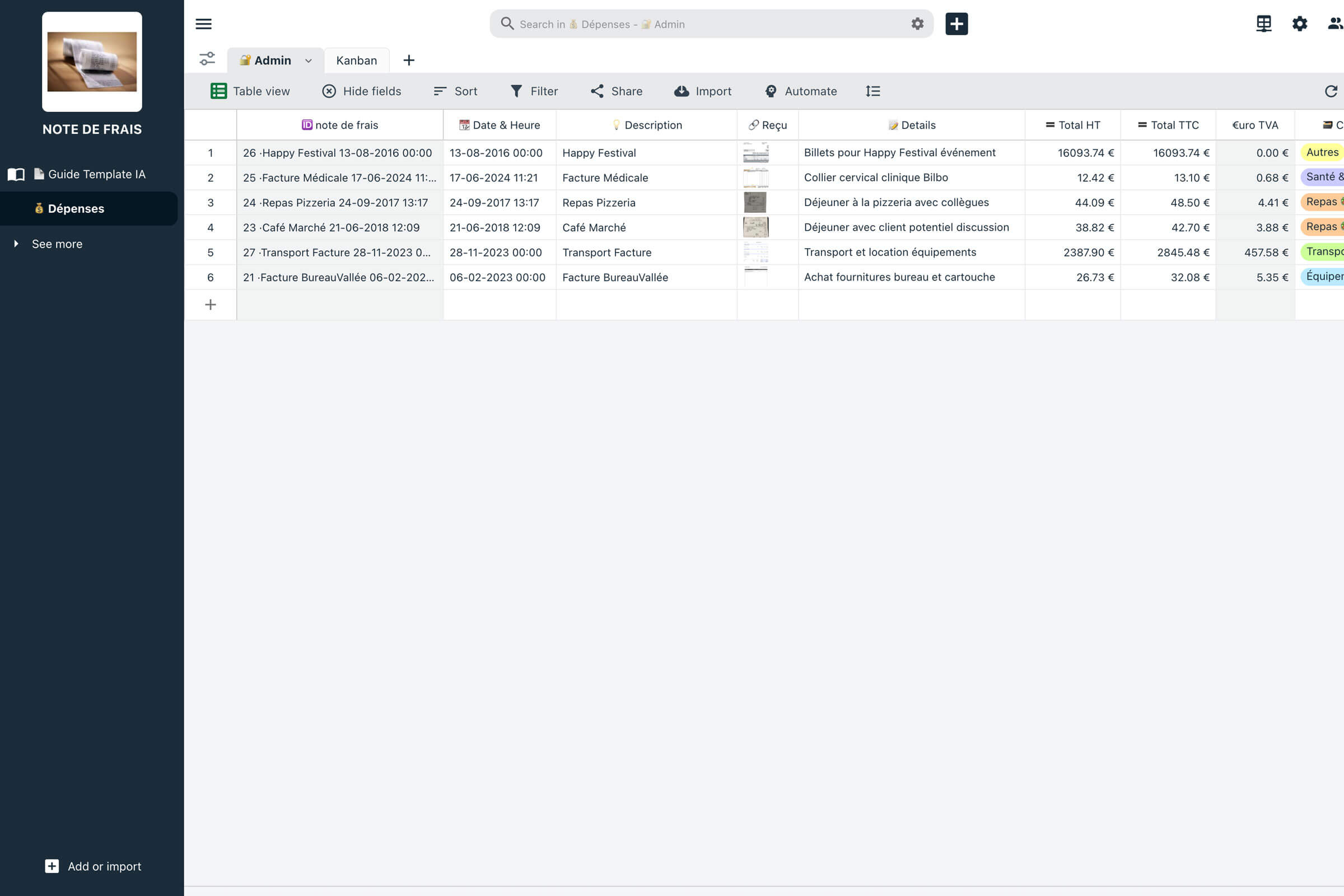Click the dark plus add button
This screenshot has width=1344, height=896.
pos(956,24)
